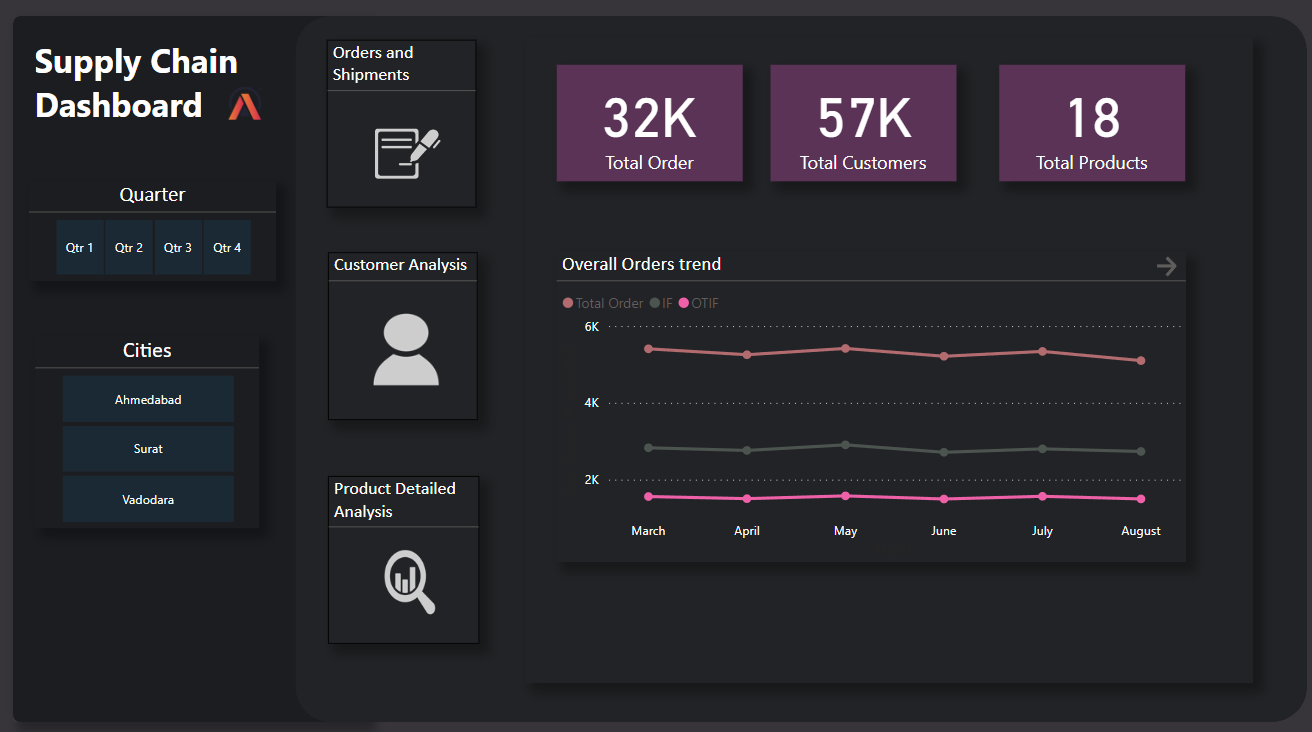Click the IF legend entry

pyautogui.click(x=661, y=303)
